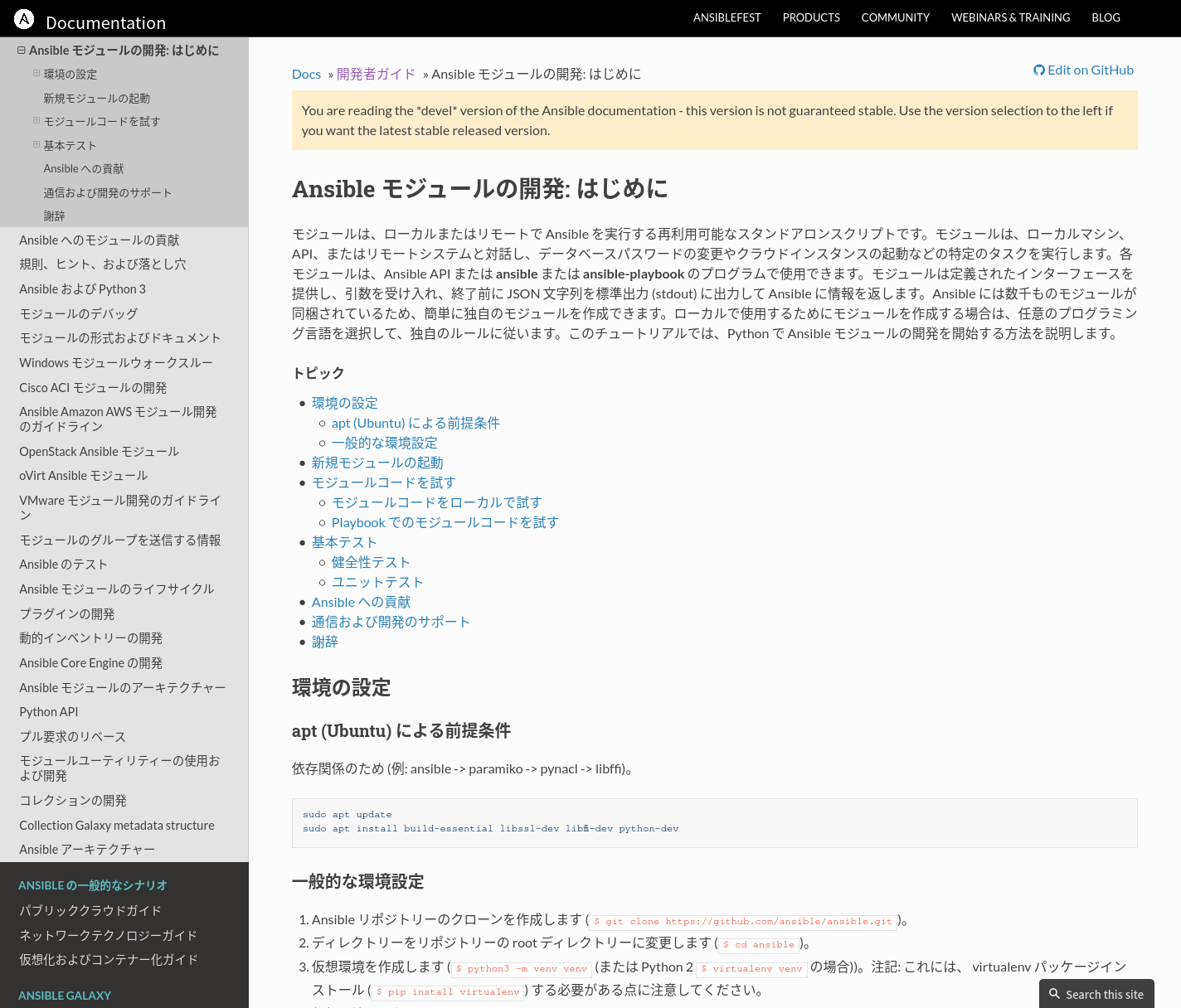Open Windows モジュールウォークスルー in sidebar

click(x=116, y=363)
